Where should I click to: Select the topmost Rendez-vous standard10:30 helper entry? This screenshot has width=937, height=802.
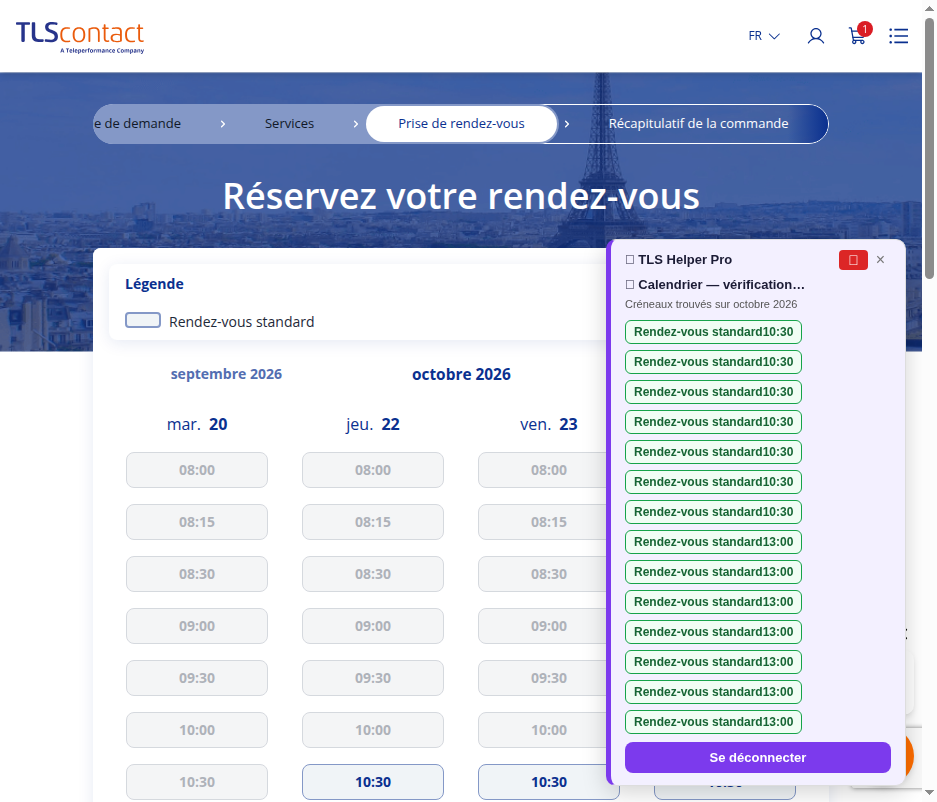(x=713, y=332)
